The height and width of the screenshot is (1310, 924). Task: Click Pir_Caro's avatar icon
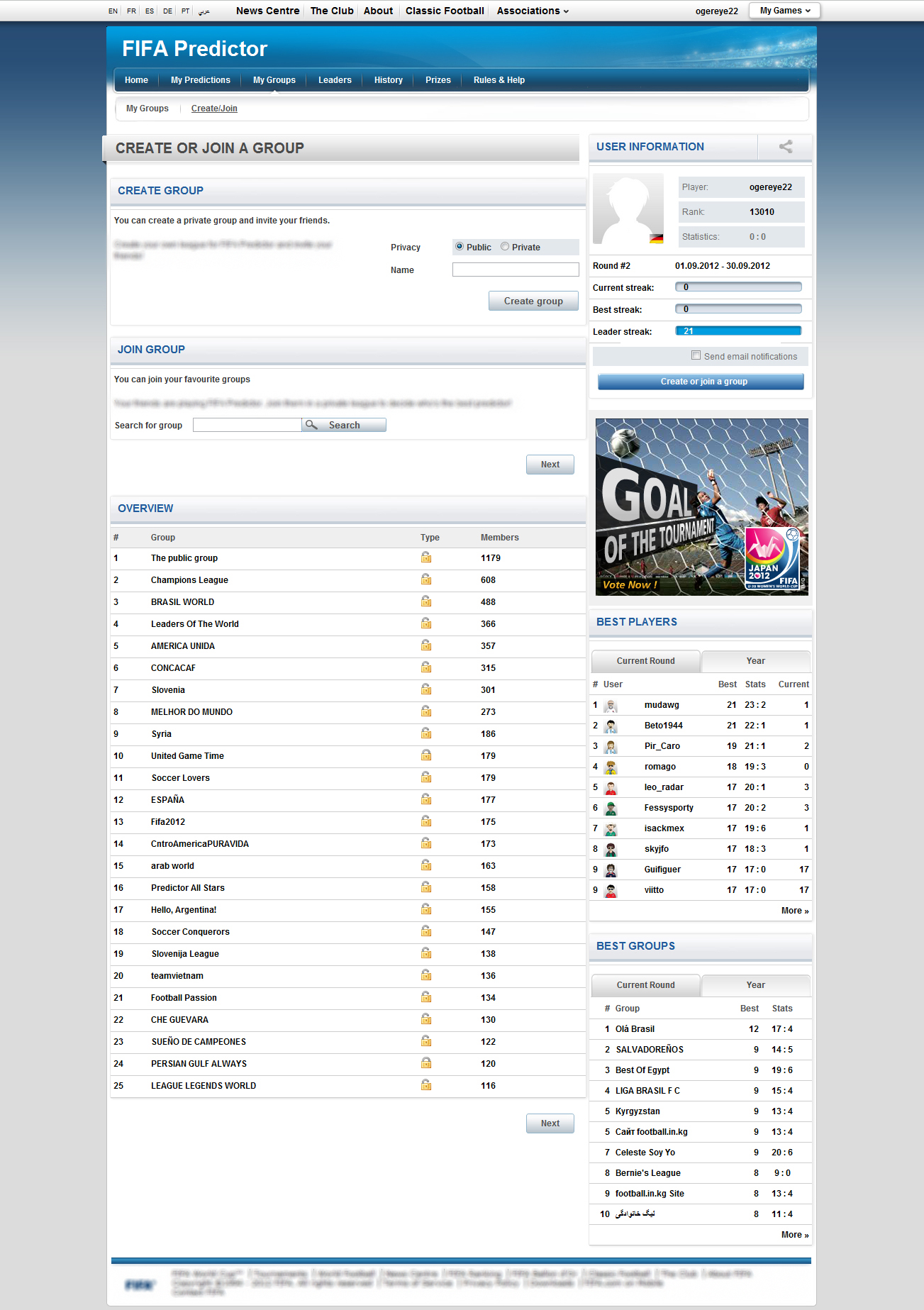click(611, 746)
